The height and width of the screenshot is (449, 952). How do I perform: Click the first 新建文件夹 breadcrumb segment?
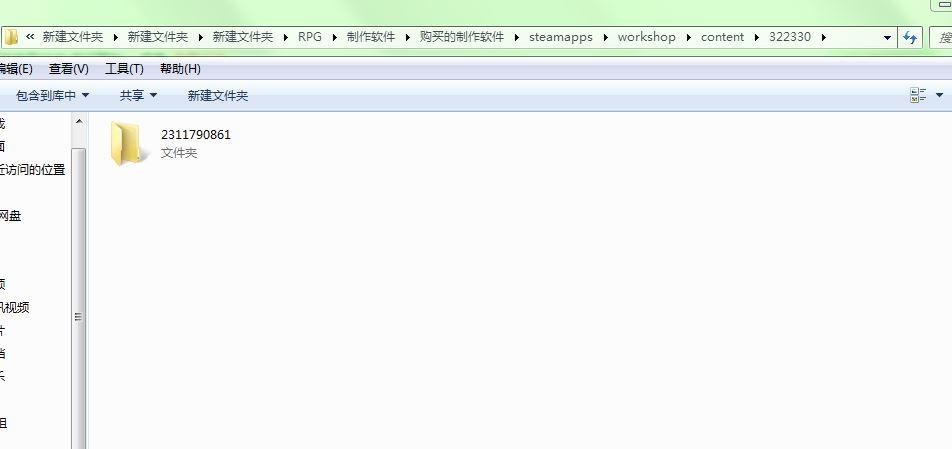[x=73, y=36]
